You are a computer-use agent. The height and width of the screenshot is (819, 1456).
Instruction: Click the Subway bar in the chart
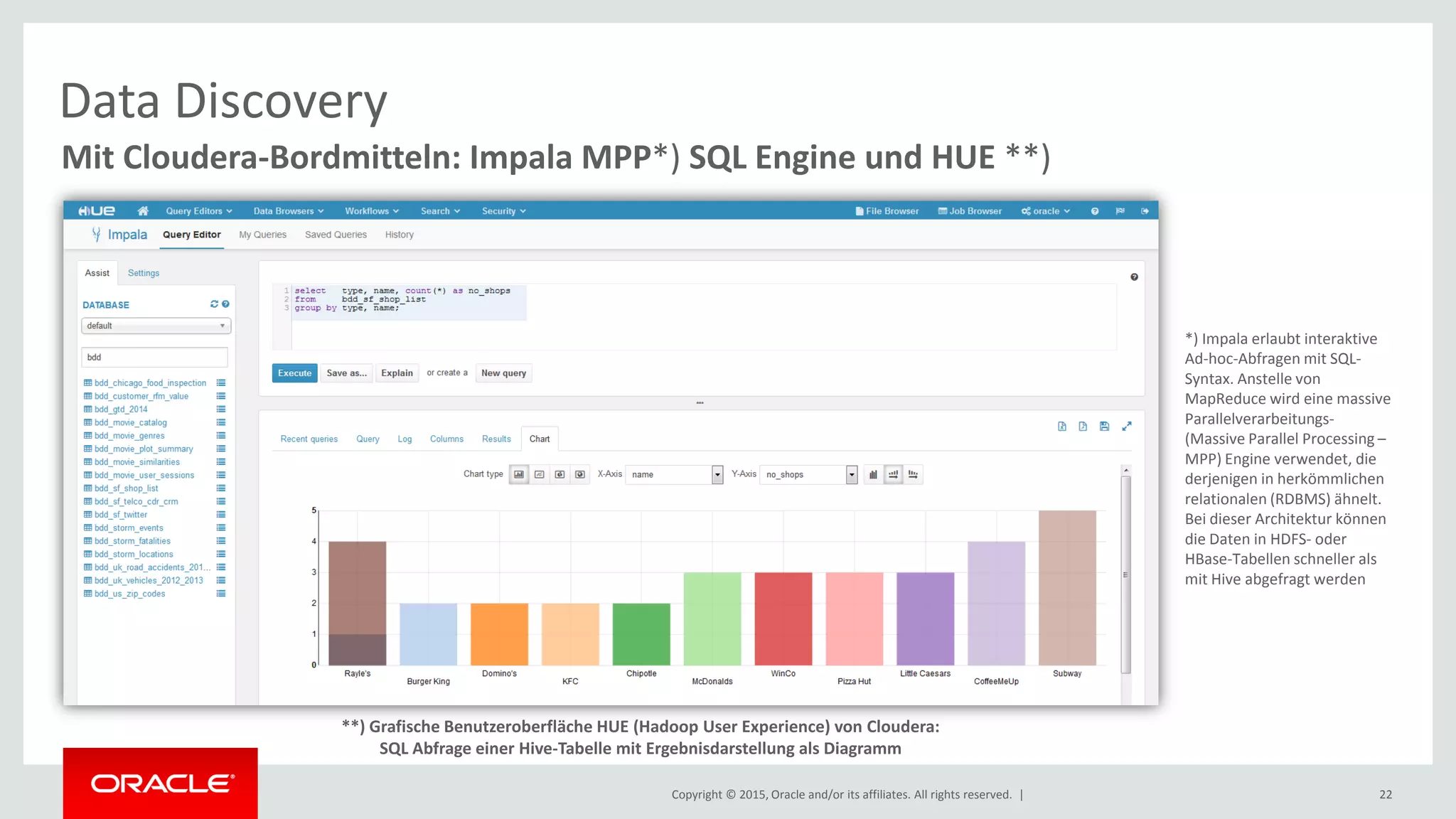pyautogui.click(x=1067, y=588)
